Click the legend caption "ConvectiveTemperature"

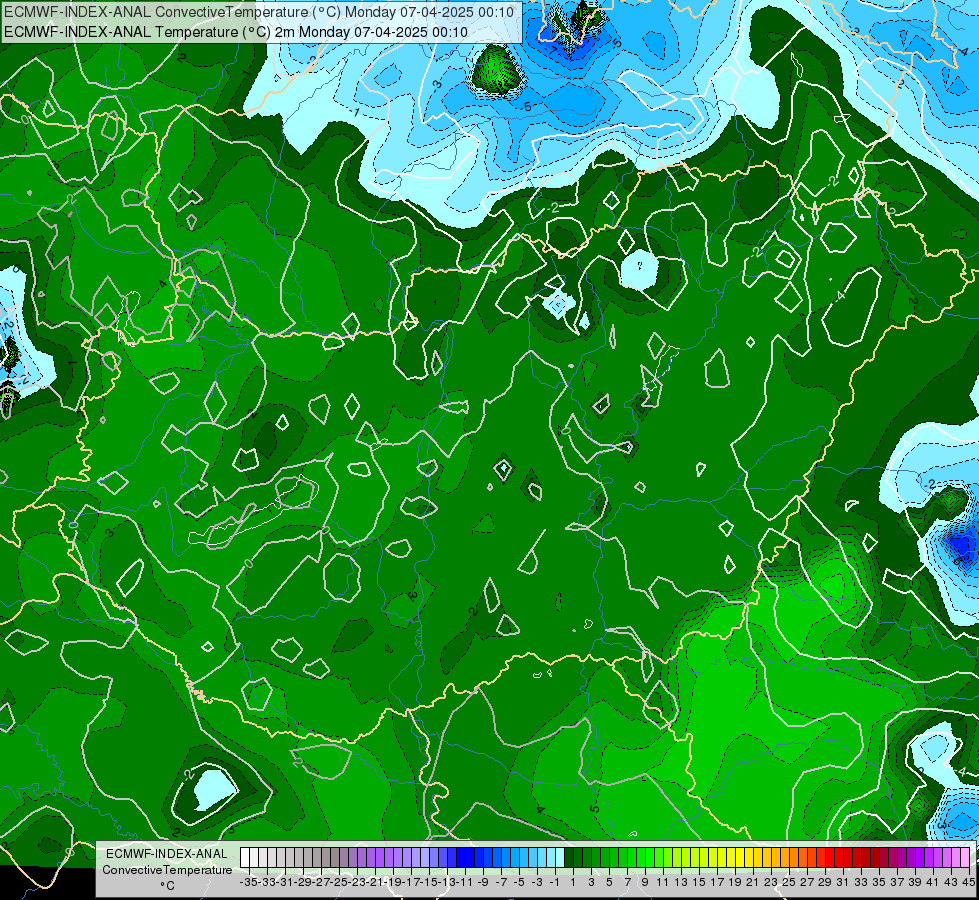point(167,870)
